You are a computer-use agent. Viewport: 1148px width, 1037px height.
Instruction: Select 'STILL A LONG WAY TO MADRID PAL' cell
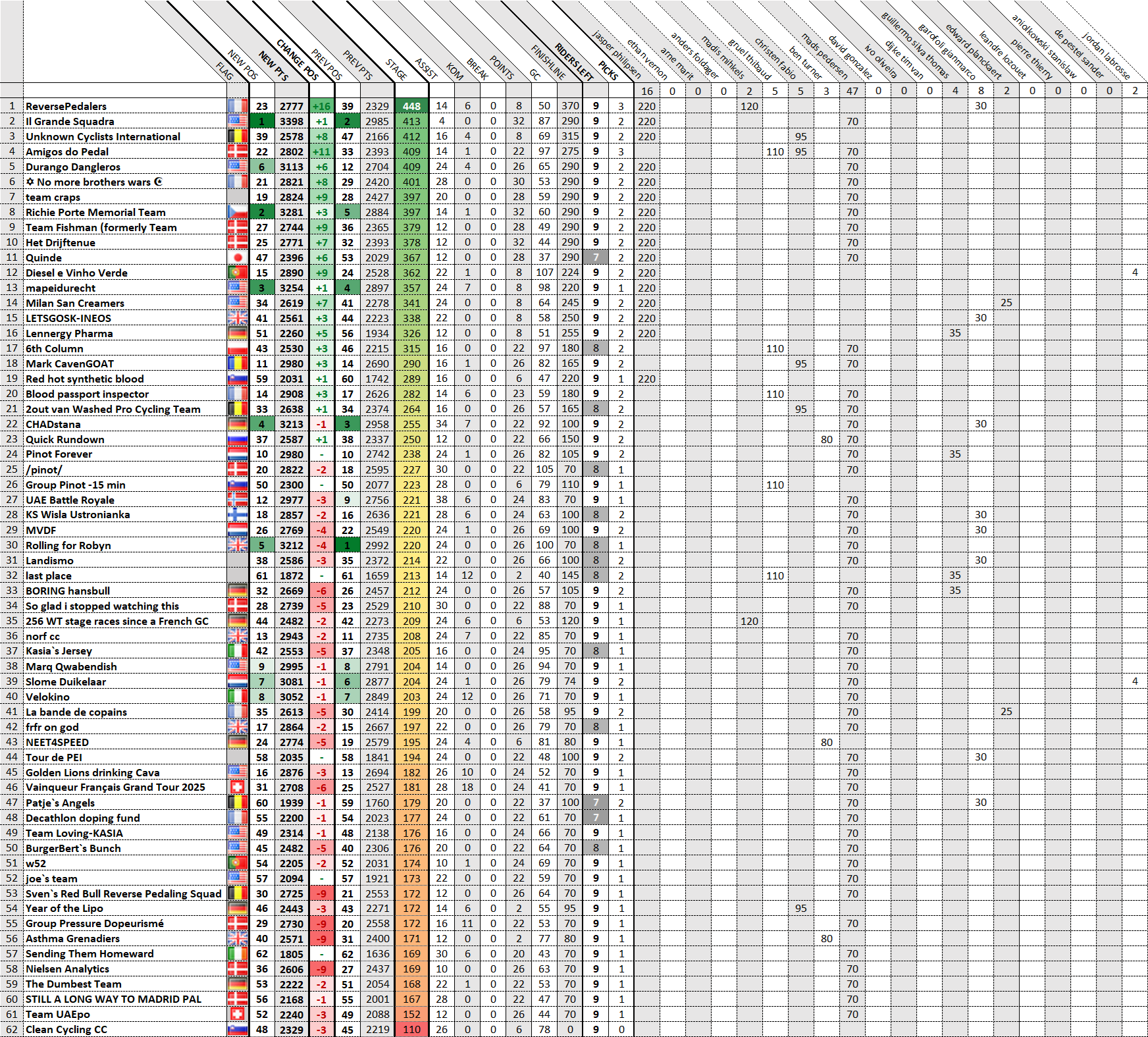125,999
